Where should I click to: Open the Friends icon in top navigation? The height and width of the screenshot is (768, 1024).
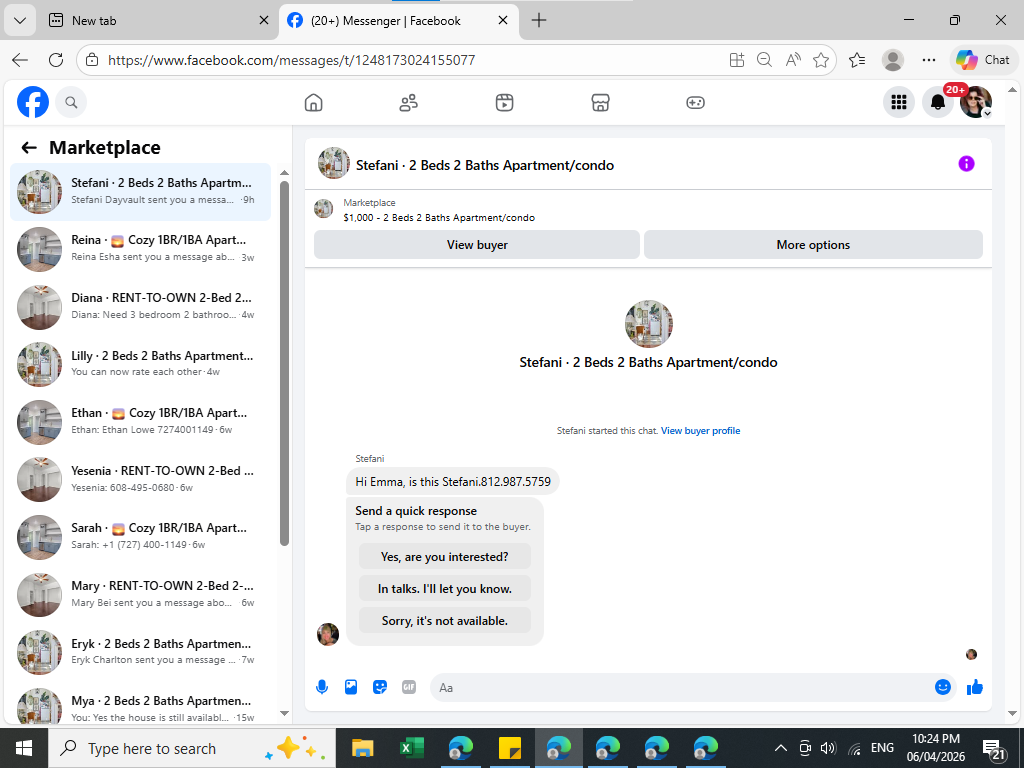click(x=409, y=103)
